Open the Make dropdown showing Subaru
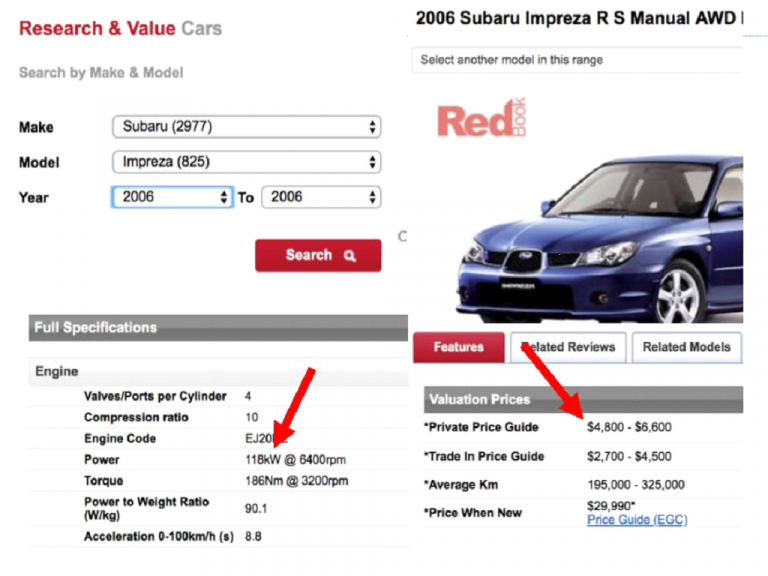The image size is (768, 576). point(246,127)
